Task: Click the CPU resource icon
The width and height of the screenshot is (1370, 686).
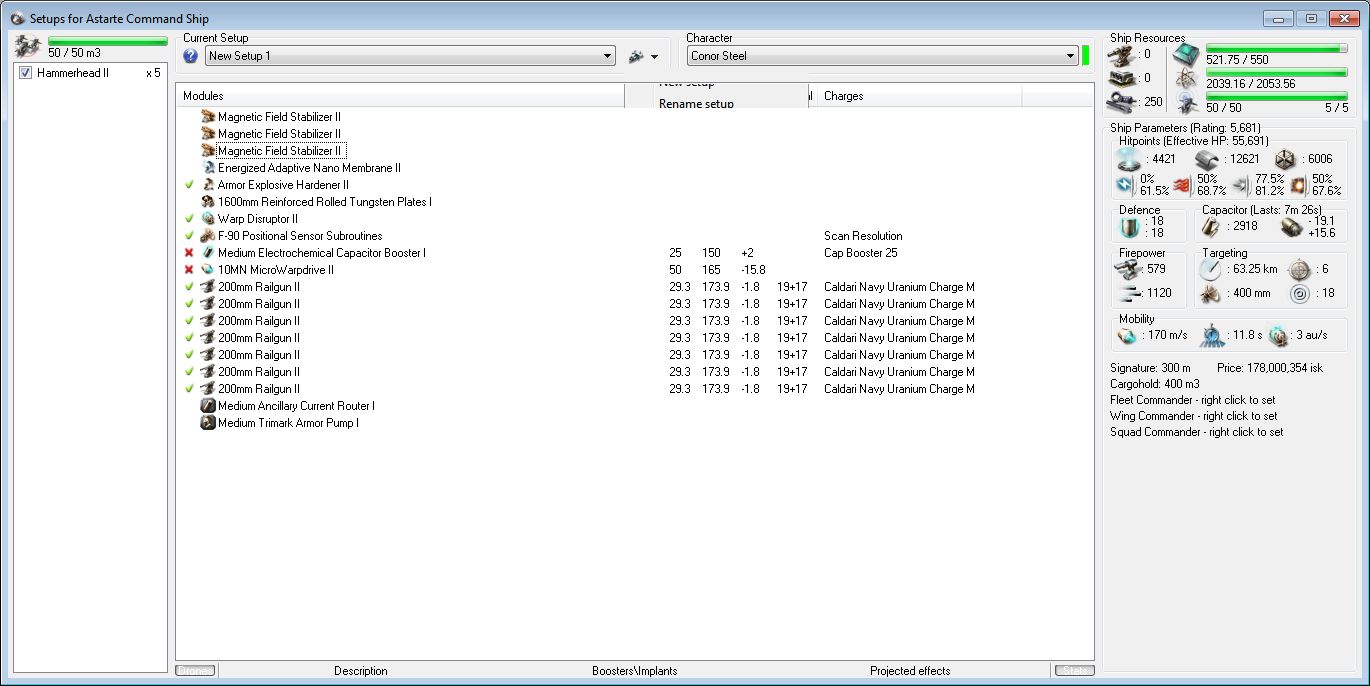Action: coord(1187,54)
